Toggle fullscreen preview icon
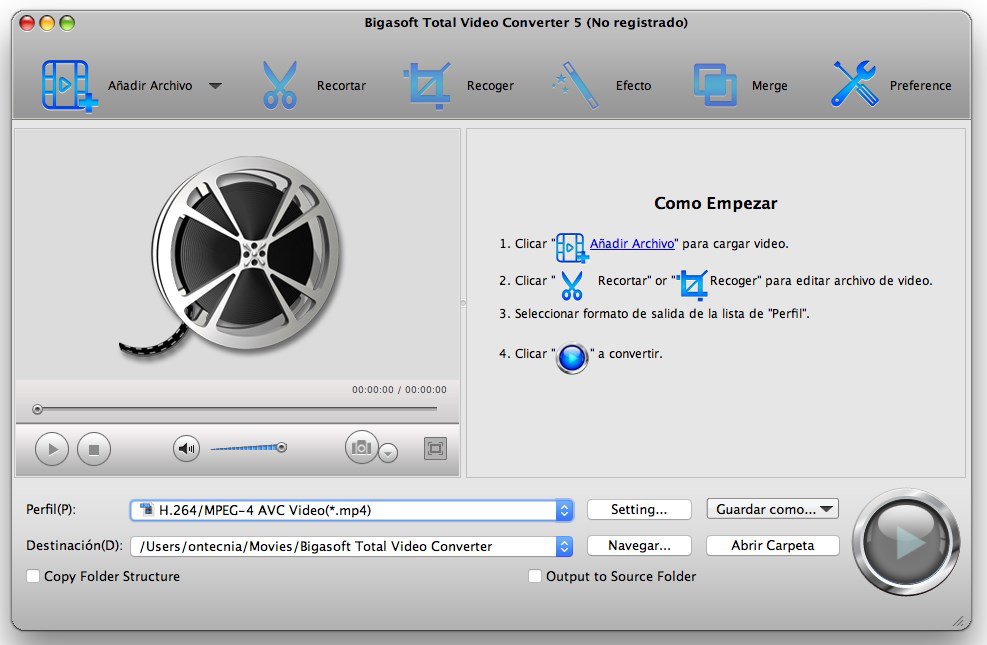This screenshot has width=987, height=645. click(435, 449)
